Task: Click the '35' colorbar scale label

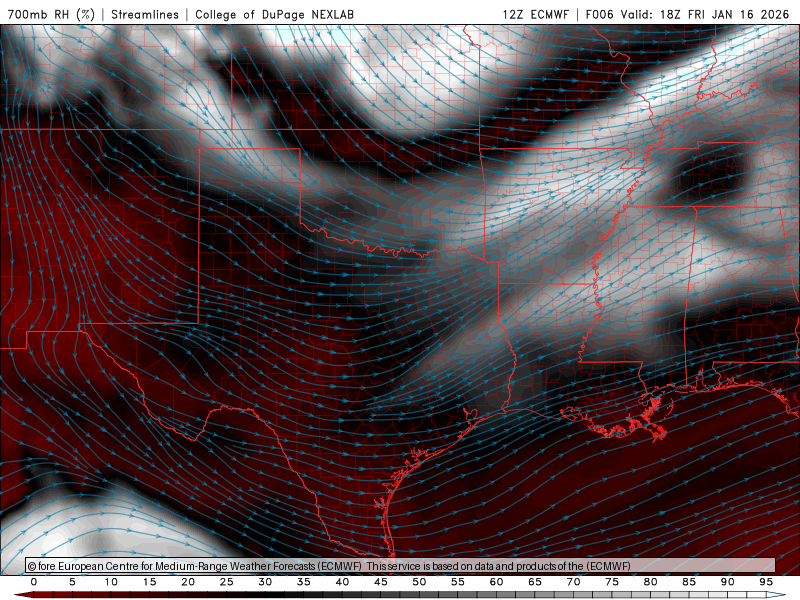Action: coord(304,582)
